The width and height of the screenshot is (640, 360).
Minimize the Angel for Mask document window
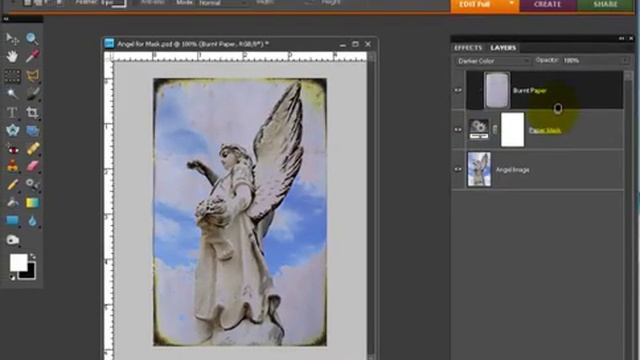pyautogui.click(x=343, y=44)
